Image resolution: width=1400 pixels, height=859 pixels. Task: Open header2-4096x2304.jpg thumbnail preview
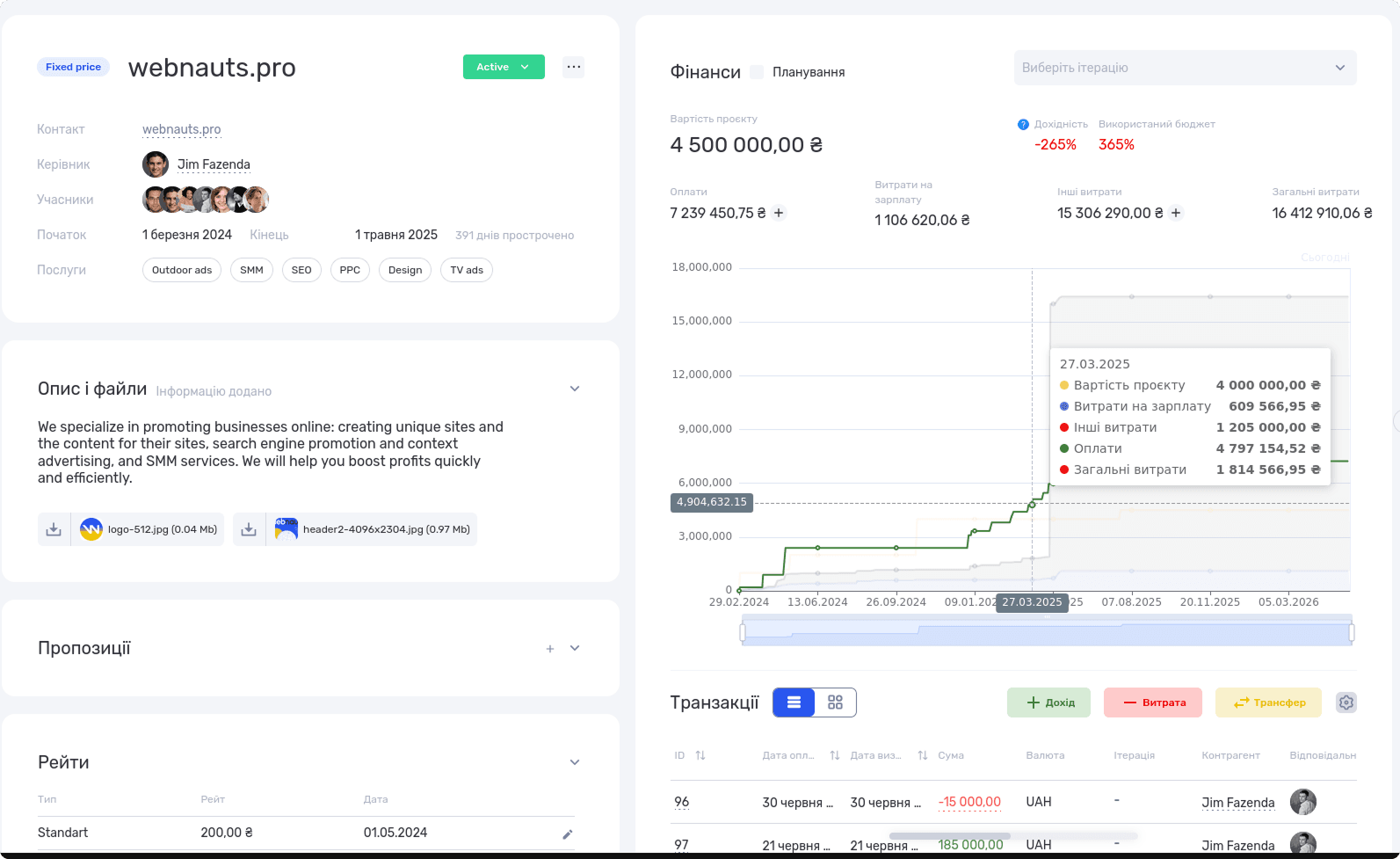(287, 529)
